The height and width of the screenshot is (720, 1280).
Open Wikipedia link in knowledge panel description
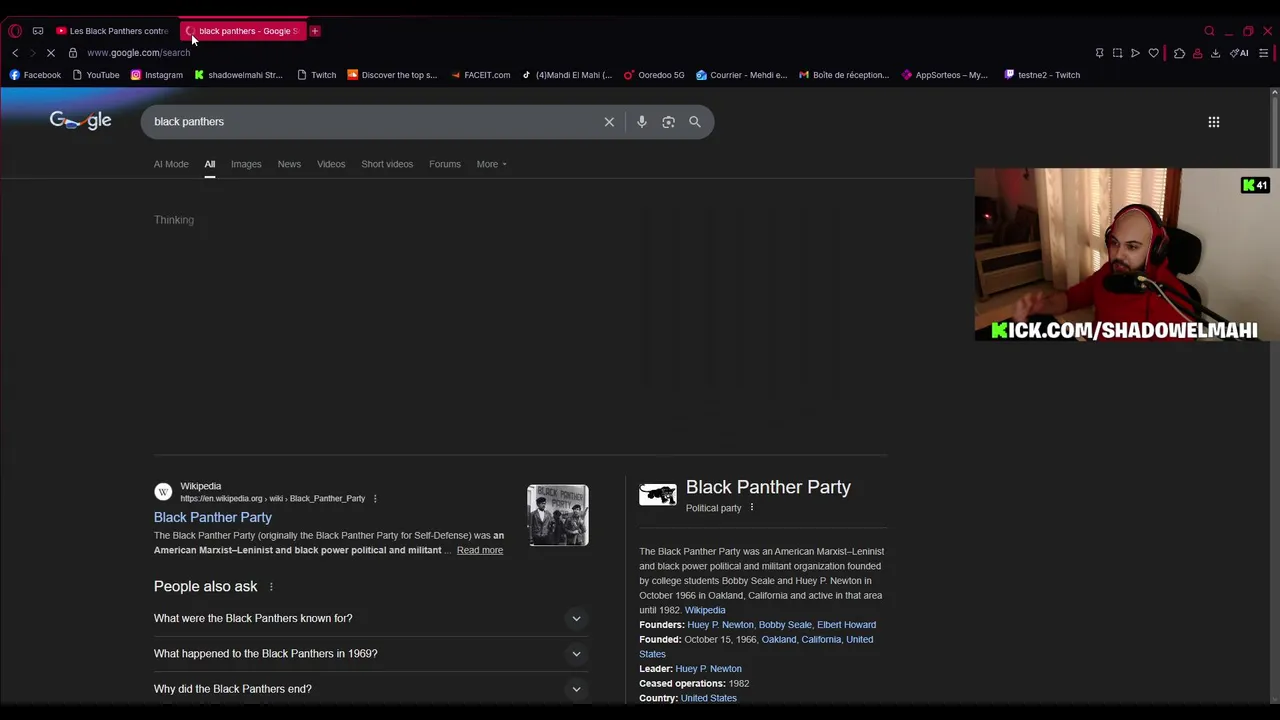click(705, 610)
